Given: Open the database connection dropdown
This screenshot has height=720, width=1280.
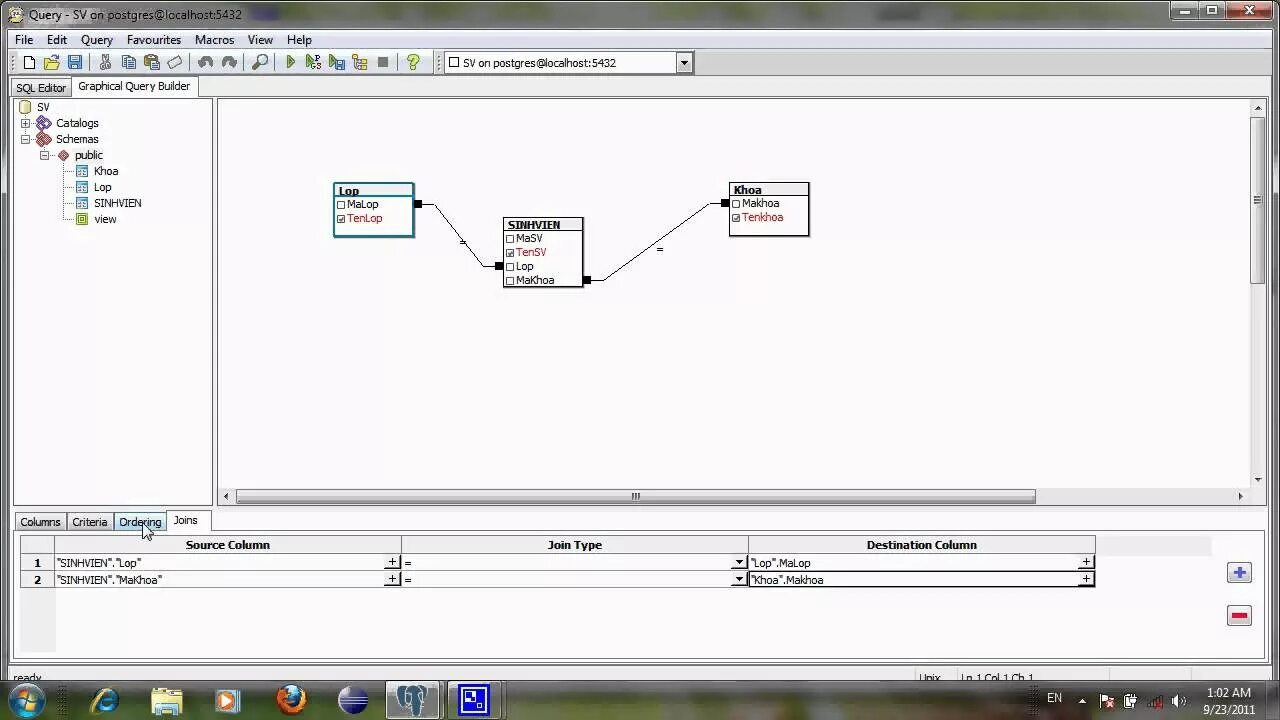Looking at the screenshot, I should (x=684, y=63).
